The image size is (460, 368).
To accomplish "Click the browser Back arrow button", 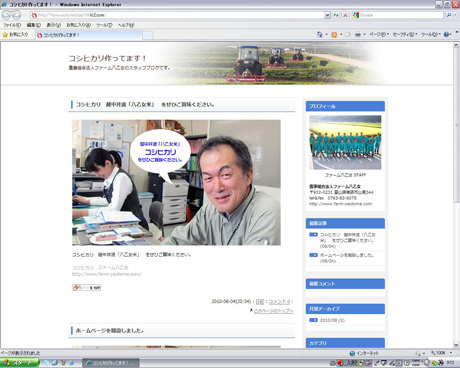I will coord(6,15).
